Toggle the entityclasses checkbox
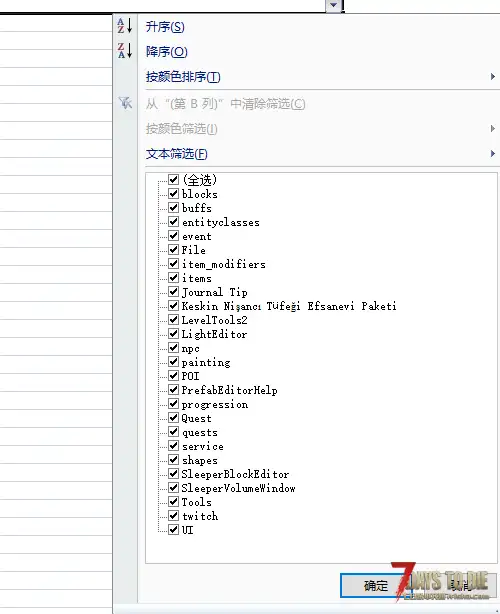The width and height of the screenshot is (500, 614). coord(173,222)
